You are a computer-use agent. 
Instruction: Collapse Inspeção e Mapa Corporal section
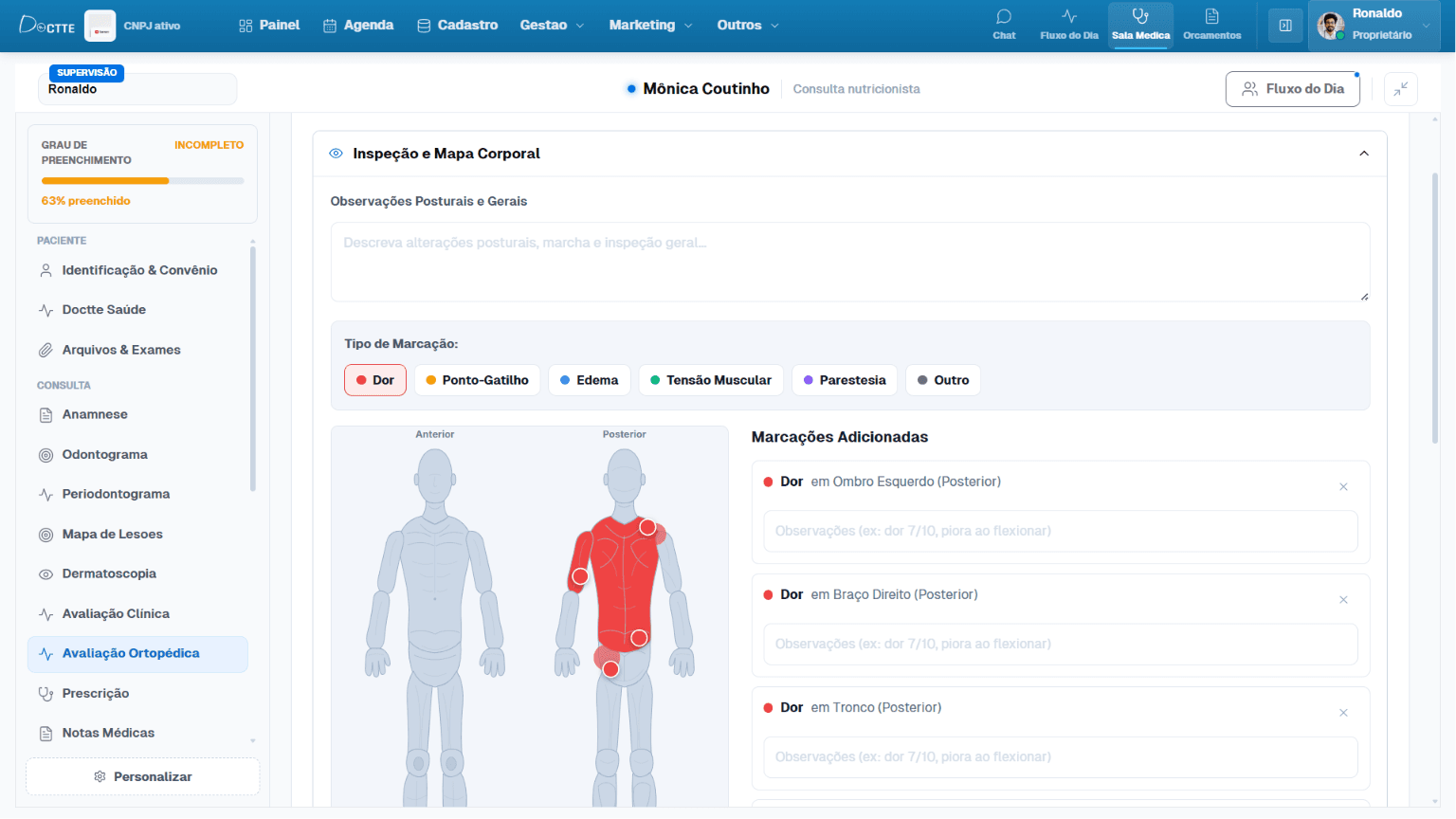click(x=1364, y=154)
